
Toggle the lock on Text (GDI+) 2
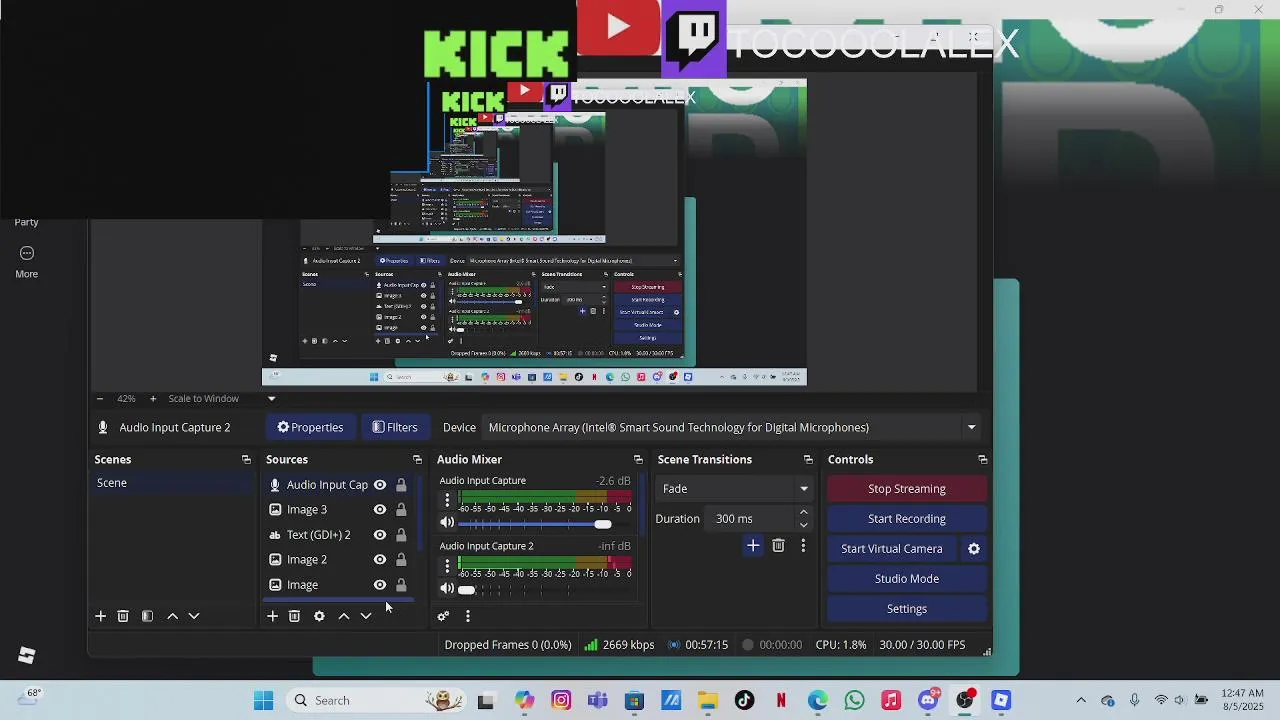(x=401, y=535)
